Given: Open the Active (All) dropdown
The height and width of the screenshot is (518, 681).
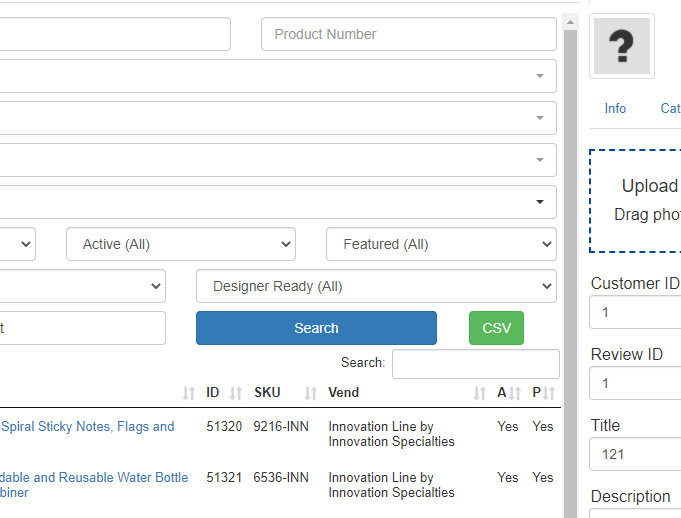Looking at the screenshot, I should tap(181, 244).
